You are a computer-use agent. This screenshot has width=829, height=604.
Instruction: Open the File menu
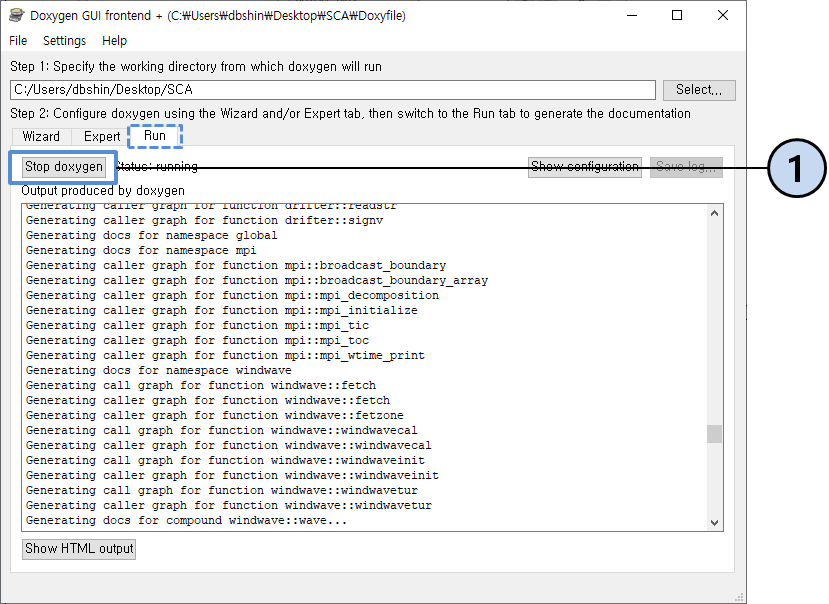18,41
